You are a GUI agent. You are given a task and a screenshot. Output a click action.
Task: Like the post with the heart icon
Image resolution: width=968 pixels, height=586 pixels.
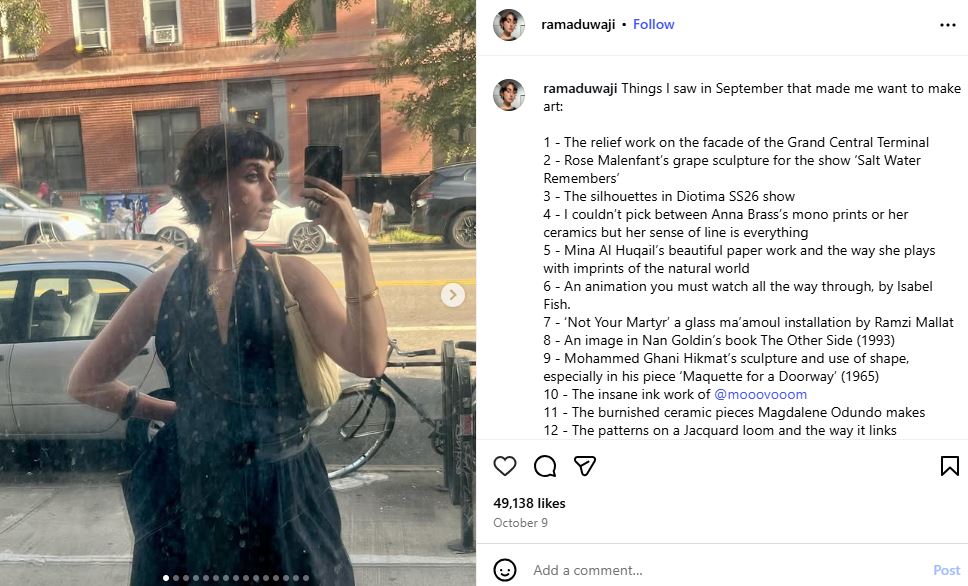(505, 466)
